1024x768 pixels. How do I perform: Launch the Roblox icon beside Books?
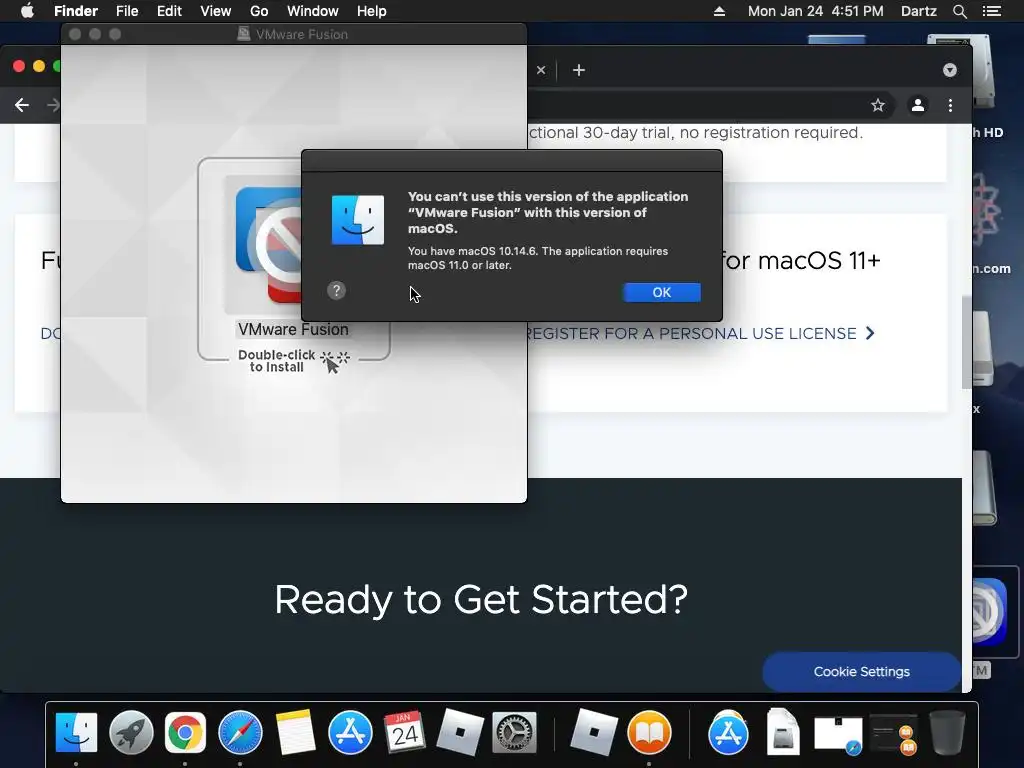tap(594, 732)
